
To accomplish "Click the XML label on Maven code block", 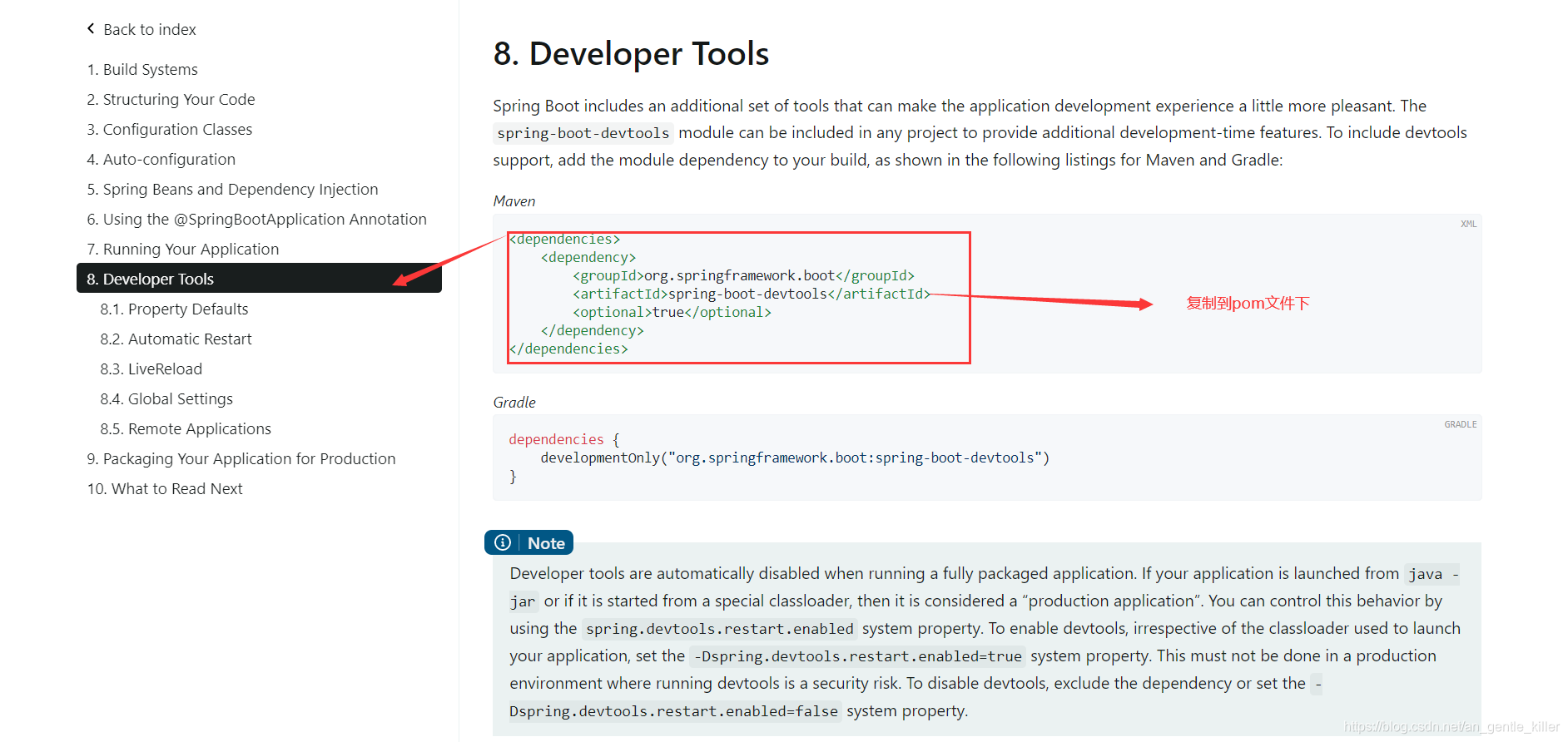I will [1468, 224].
